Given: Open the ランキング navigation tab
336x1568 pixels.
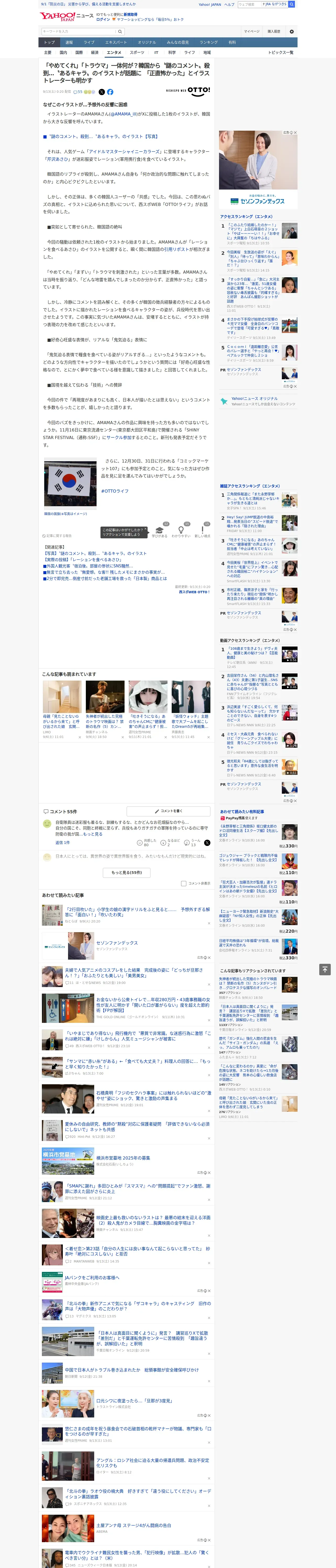Looking at the screenshot, I should click(209, 43).
